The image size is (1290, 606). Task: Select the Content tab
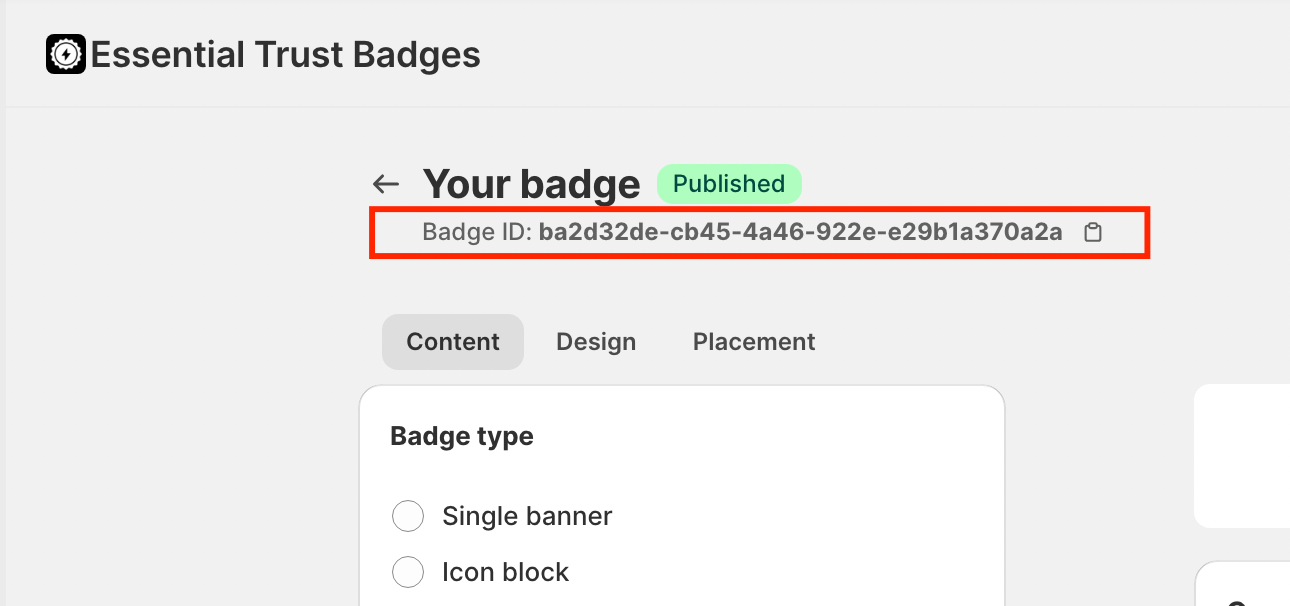453,342
